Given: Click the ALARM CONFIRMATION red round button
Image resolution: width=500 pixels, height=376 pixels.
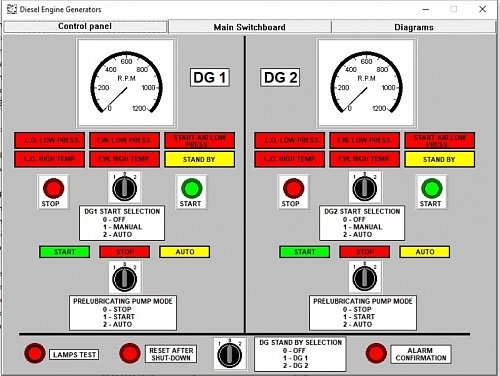Looking at the screenshot, I should 376,353.
